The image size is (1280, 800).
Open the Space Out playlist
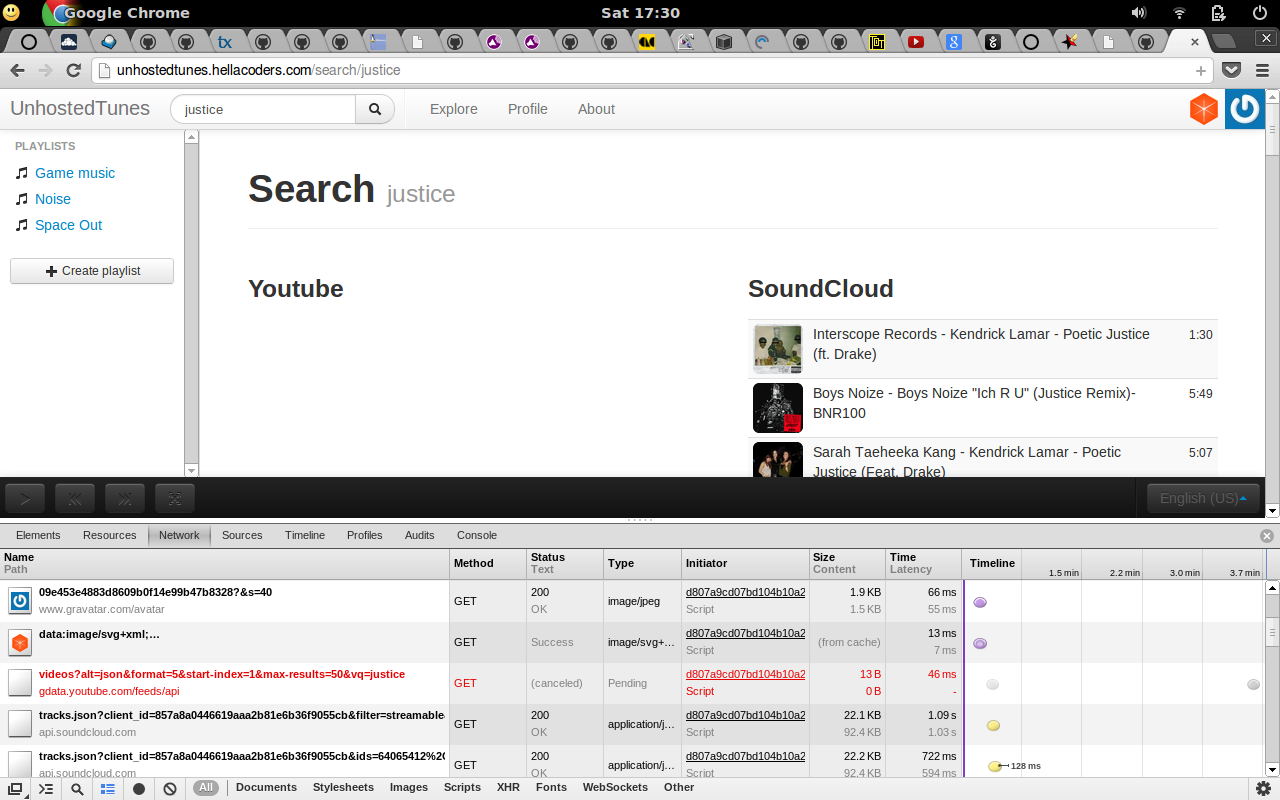click(68, 225)
